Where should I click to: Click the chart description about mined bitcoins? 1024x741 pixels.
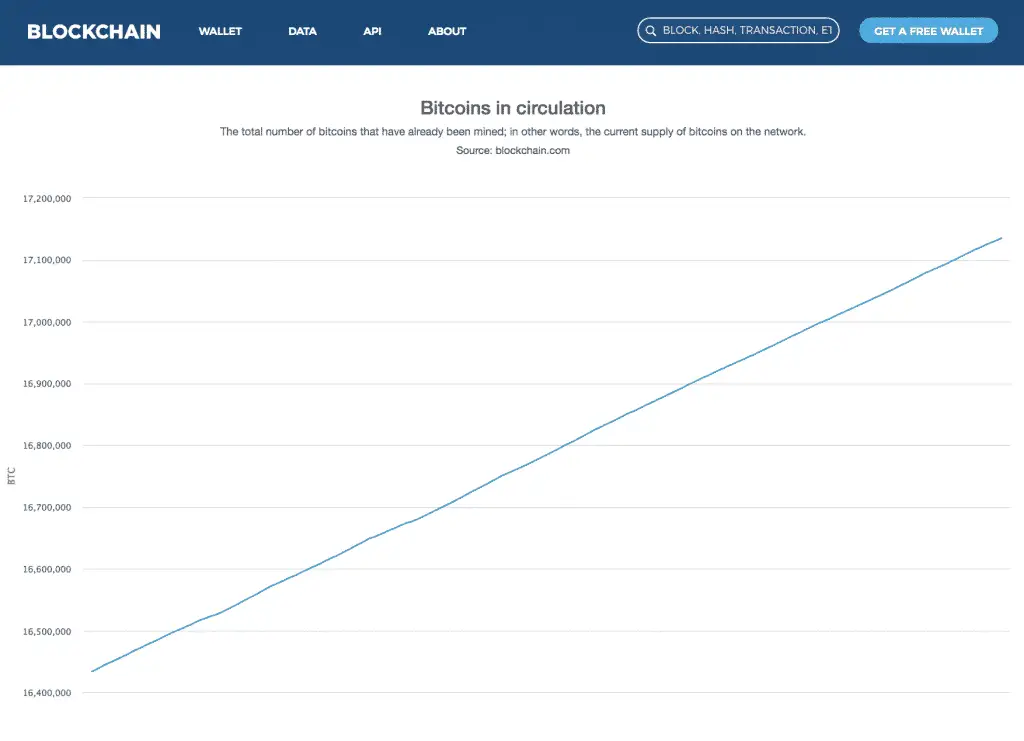click(512, 132)
